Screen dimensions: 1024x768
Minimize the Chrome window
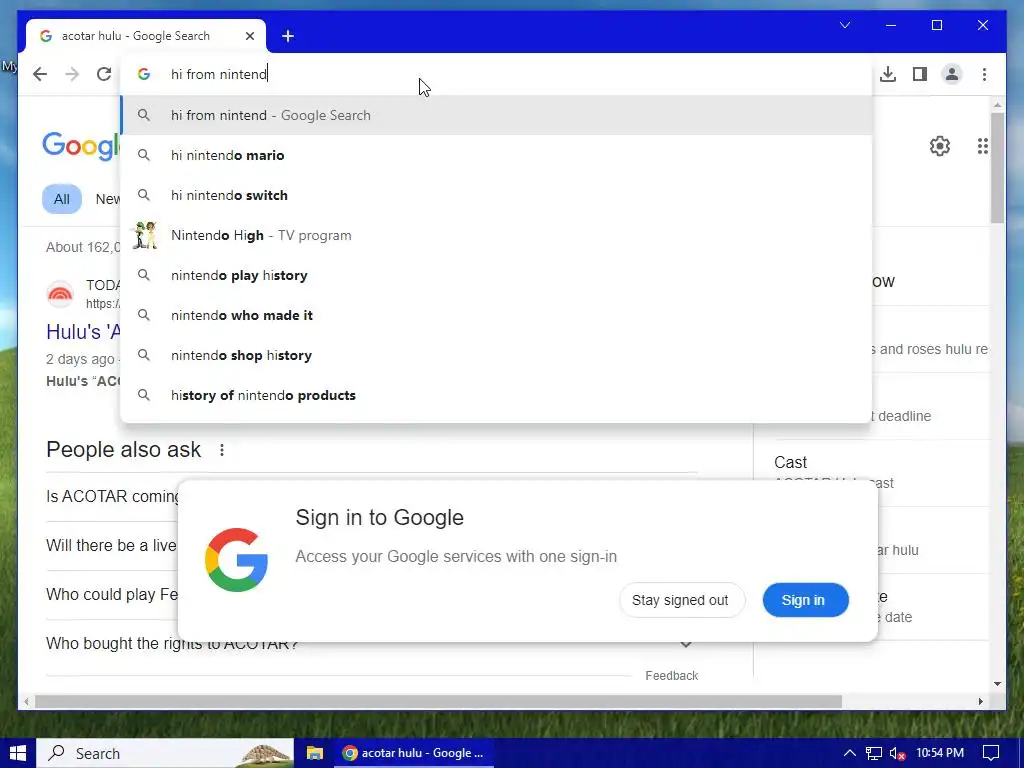(891, 25)
